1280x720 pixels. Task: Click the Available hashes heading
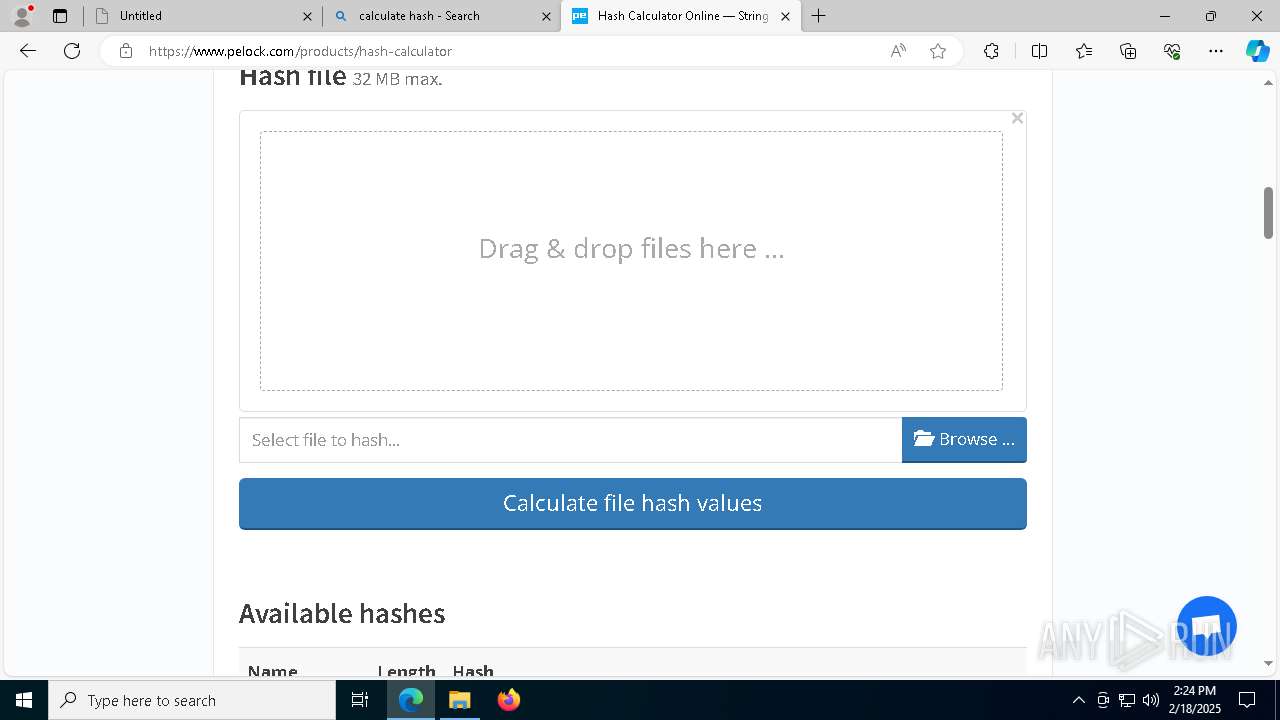342,613
